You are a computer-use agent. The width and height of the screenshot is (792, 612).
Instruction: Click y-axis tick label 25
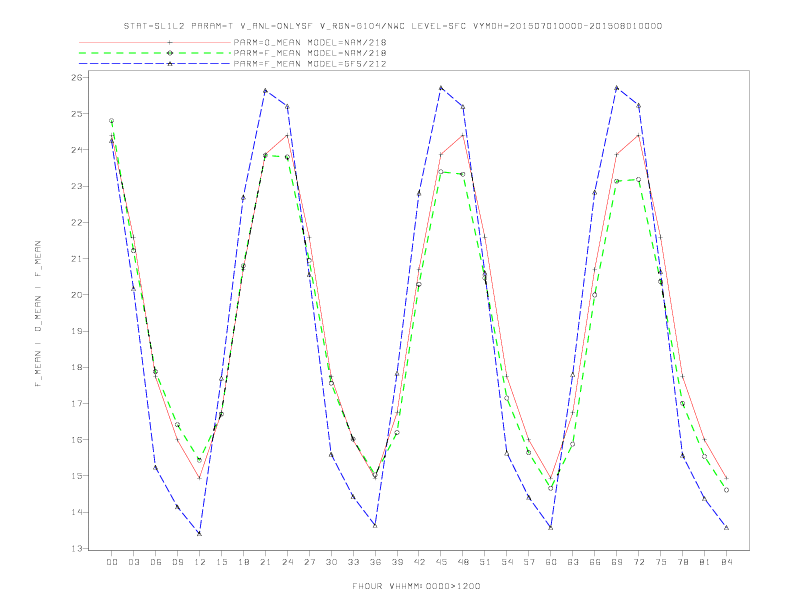77,114
